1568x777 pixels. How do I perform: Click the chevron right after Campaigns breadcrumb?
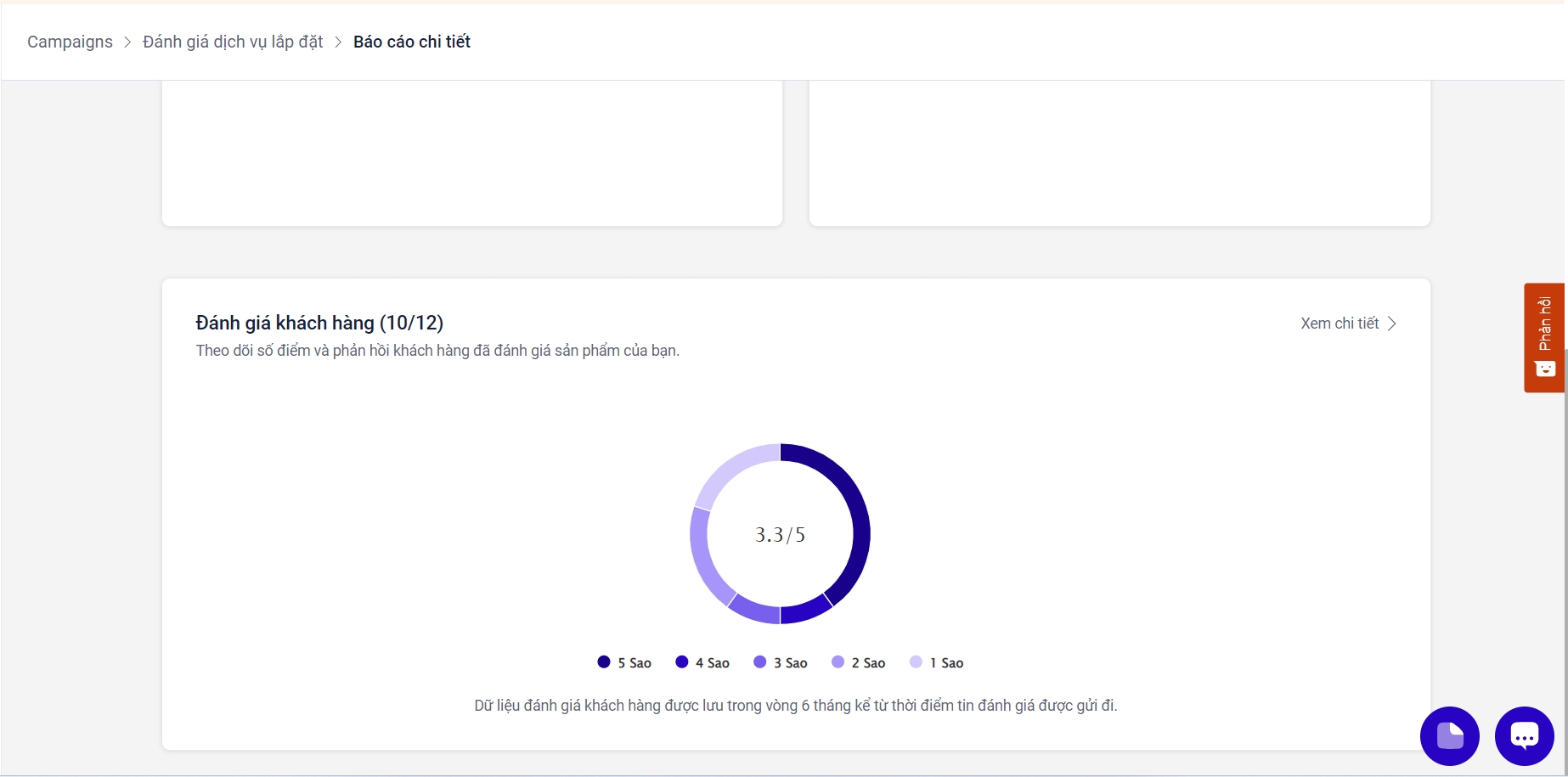point(127,42)
